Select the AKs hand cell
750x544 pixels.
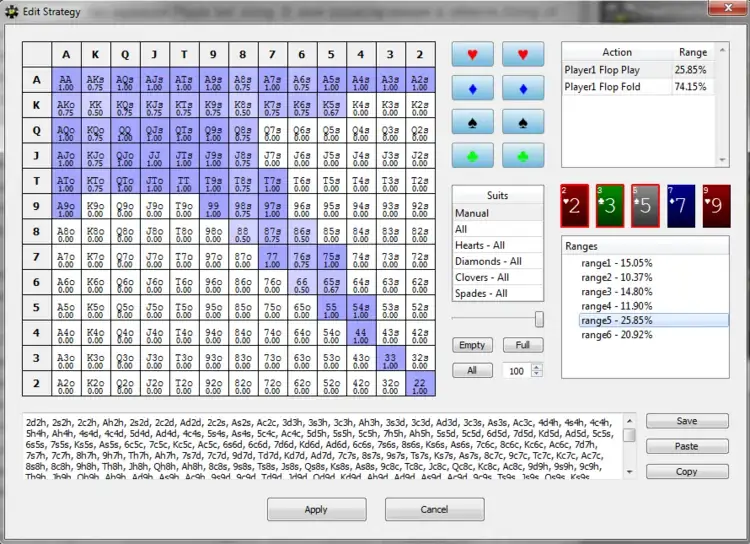coord(96,80)
